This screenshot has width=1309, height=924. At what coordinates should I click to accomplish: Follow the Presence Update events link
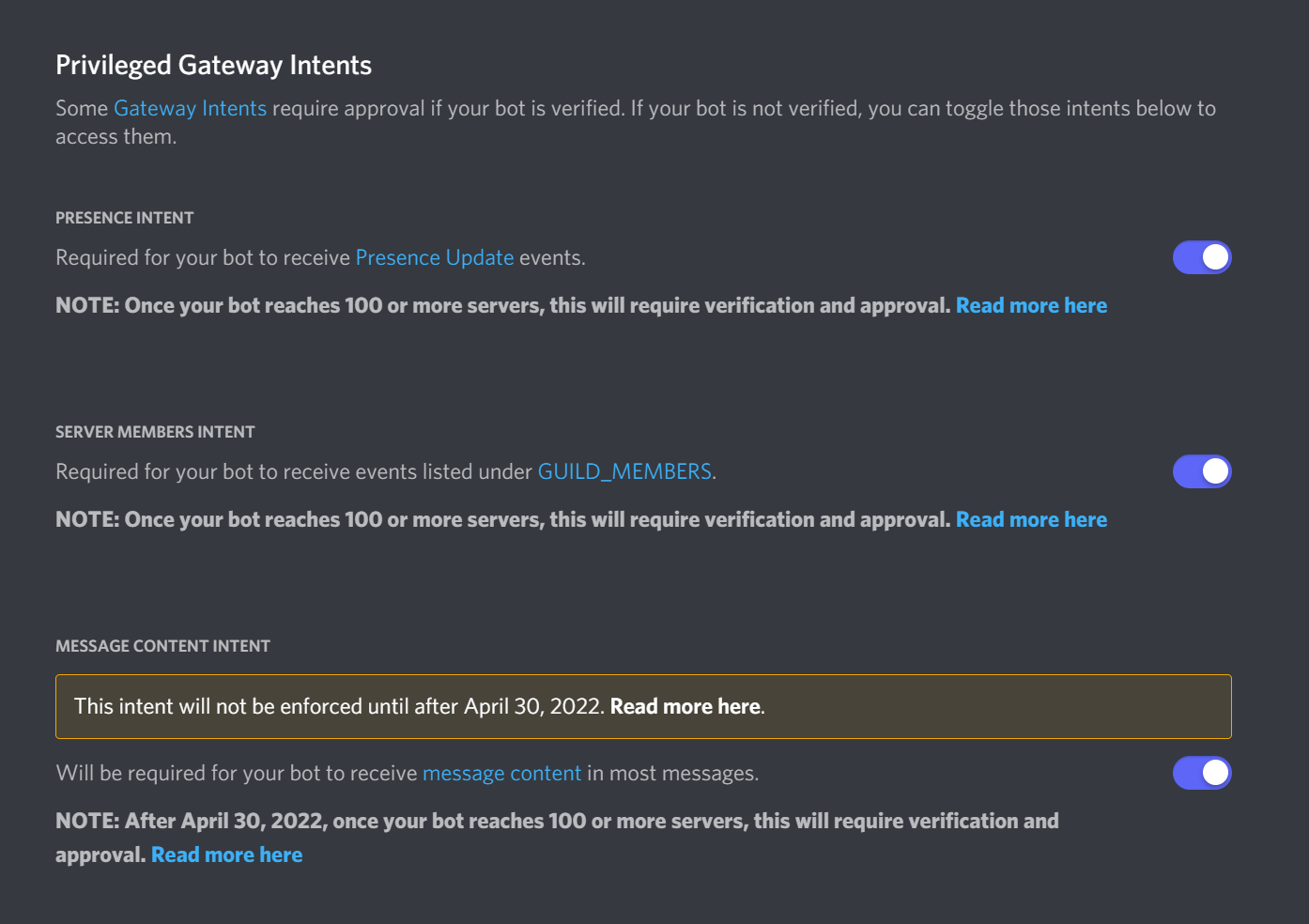click(x=434, y=256)
